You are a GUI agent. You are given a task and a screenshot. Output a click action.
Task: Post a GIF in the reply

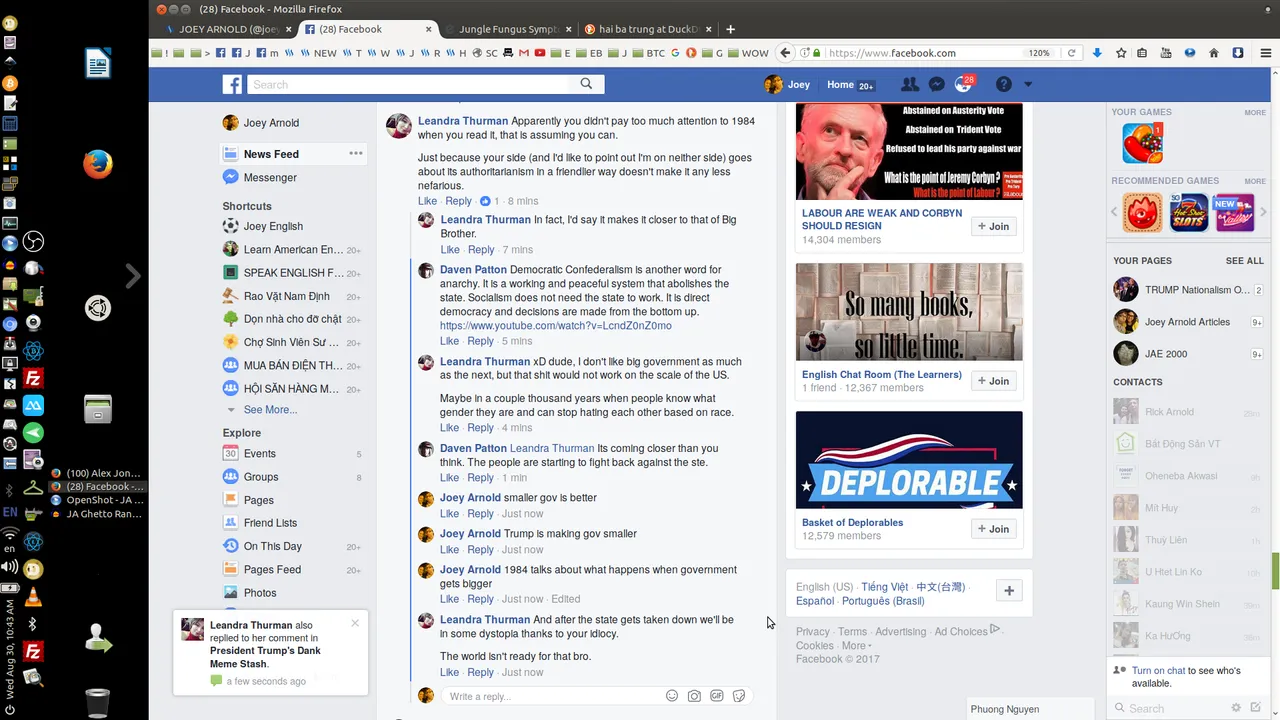(717, 696)
